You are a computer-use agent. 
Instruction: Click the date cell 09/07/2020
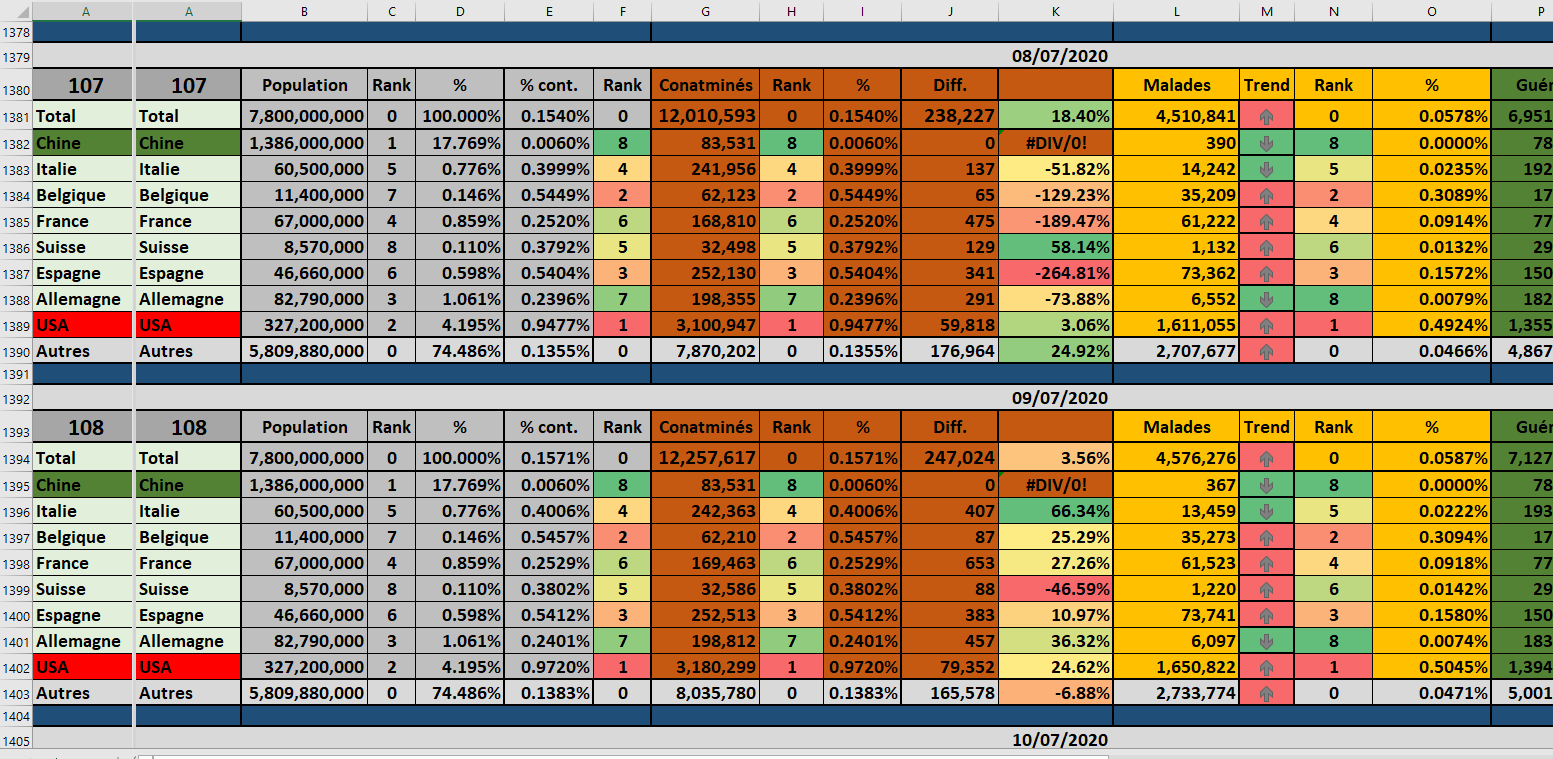tap(1060, 398)
